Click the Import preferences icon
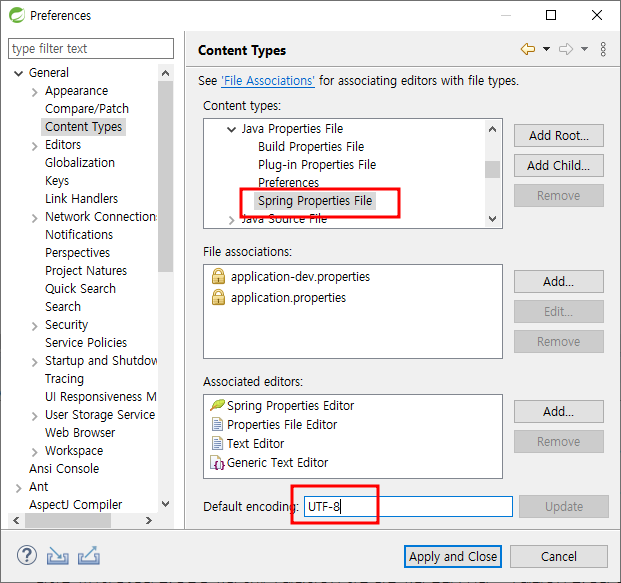 tap(57, 556)
